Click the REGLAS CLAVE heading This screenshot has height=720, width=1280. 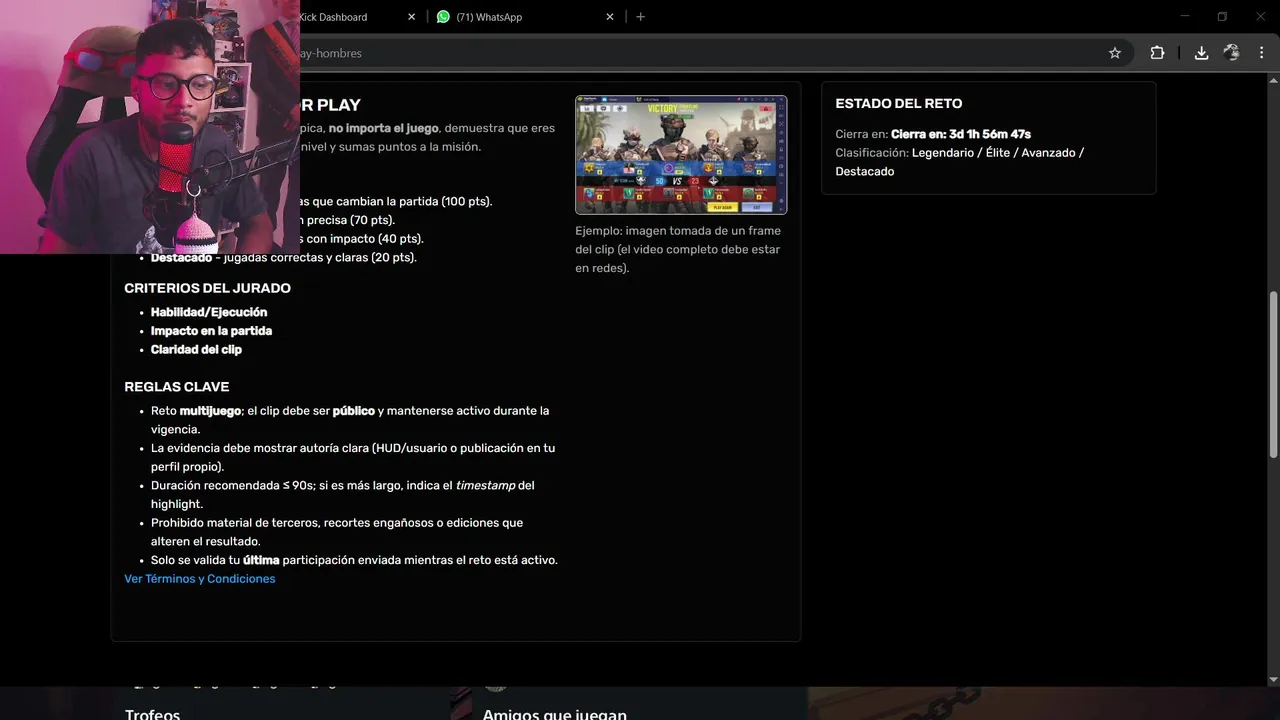point(177,387)
